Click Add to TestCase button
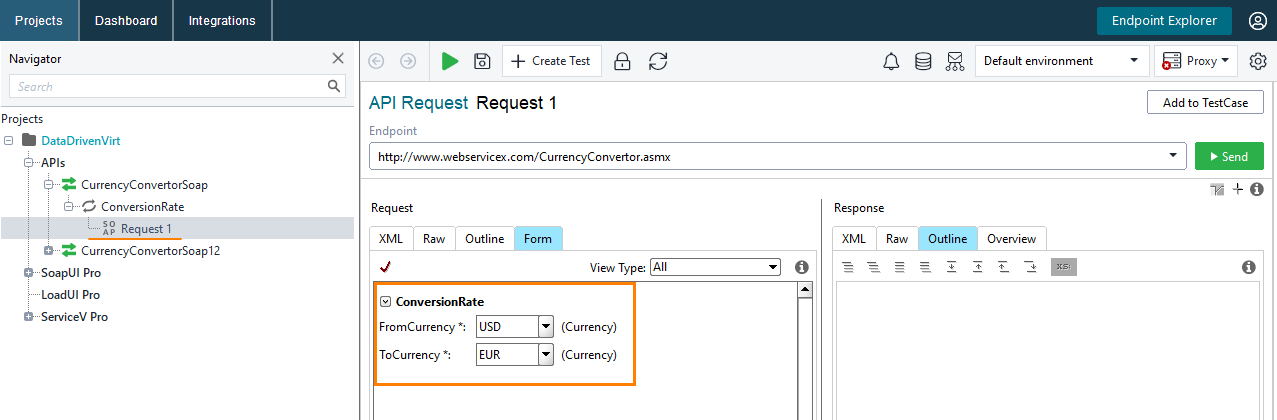 (x=1205, y=102)
